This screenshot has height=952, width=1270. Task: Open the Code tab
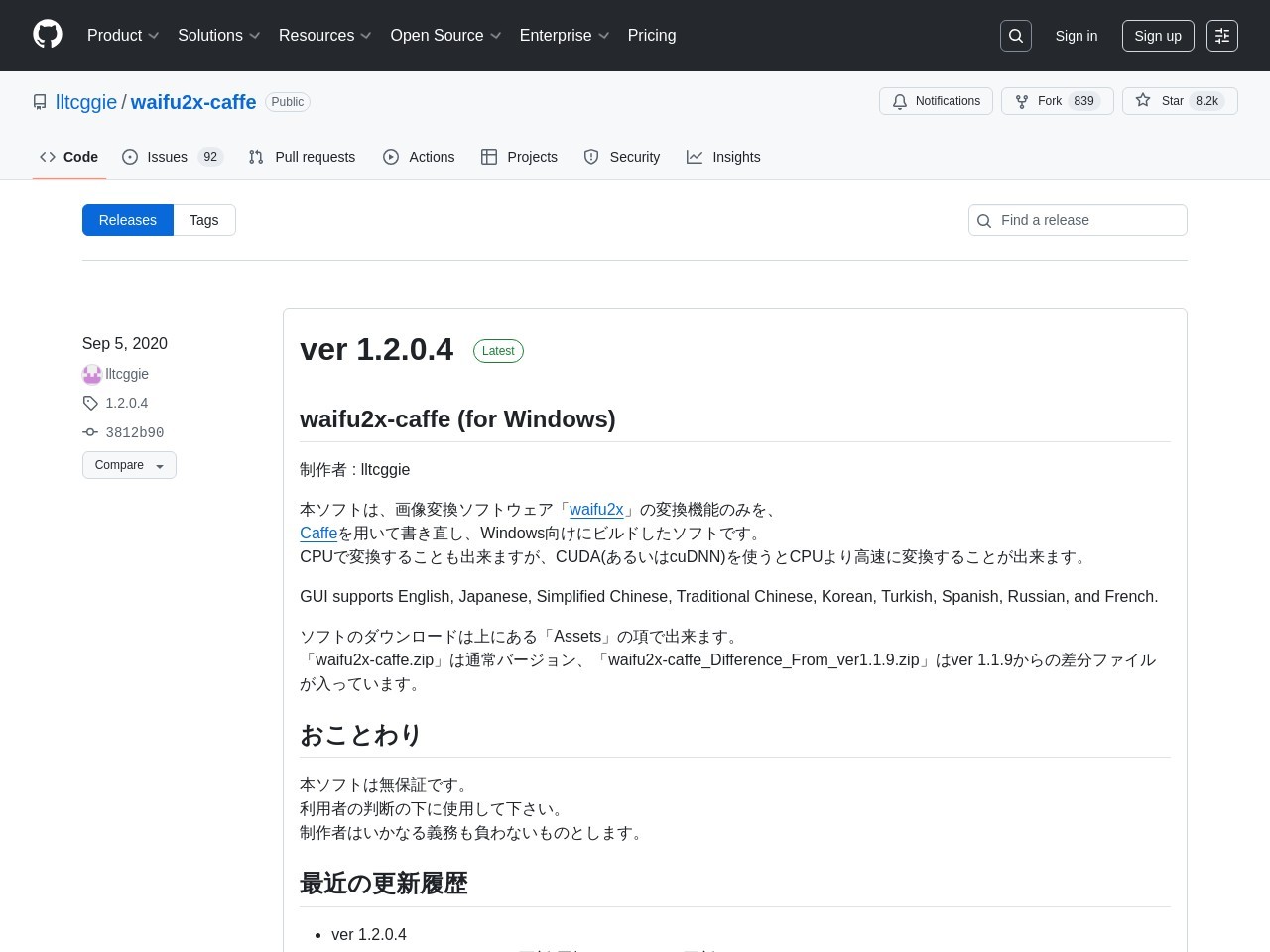pos(69,157)
